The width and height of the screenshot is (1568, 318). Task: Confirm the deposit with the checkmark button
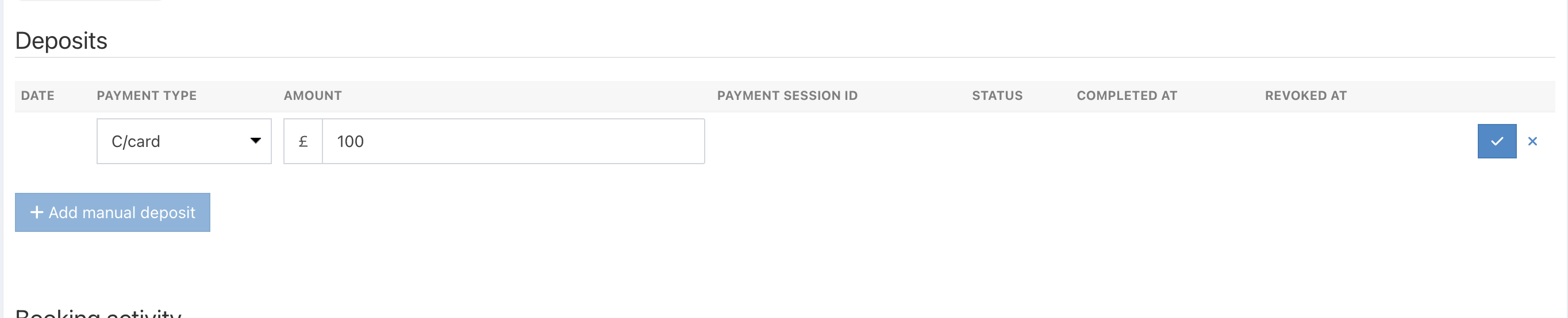[x=1496, y=141]
